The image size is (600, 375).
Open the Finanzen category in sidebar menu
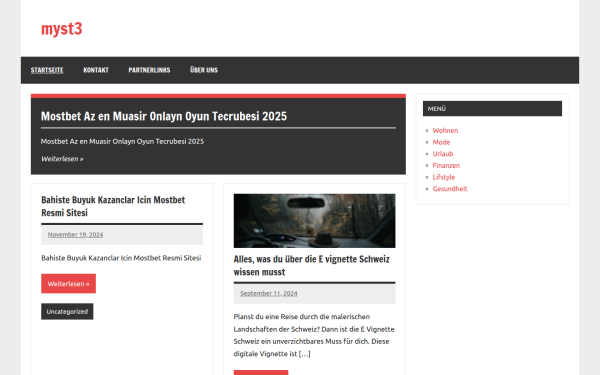coord(446,166)
